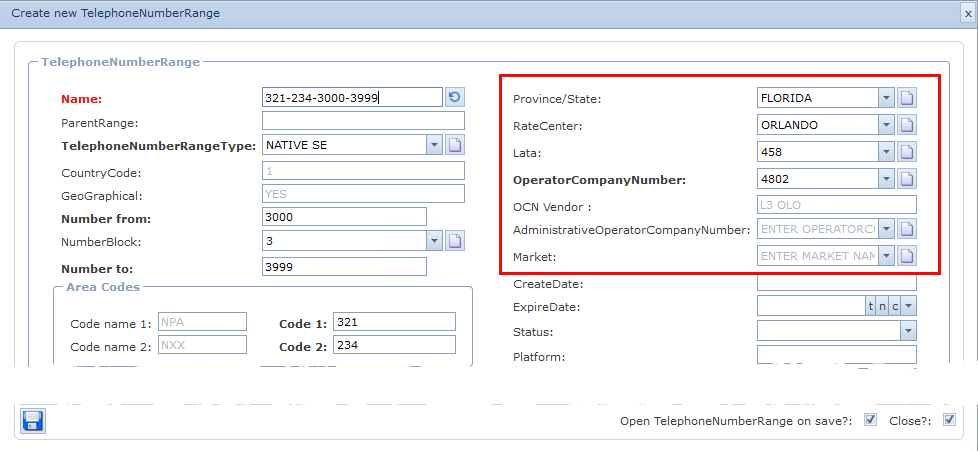Click the document icon beside Province/State
The image size is (978, 451).
coord(907,98)
